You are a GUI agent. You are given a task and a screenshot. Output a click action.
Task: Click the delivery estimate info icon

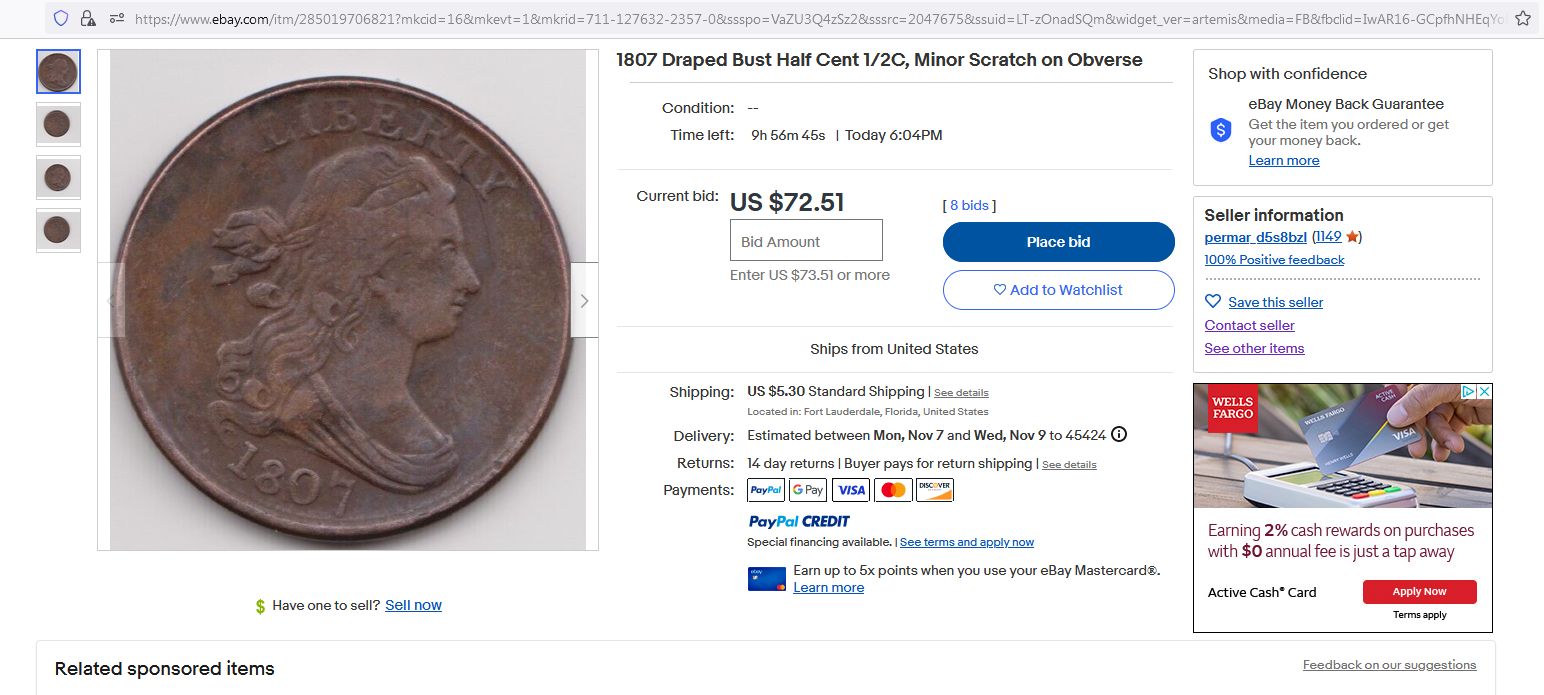pos(1119,435)
